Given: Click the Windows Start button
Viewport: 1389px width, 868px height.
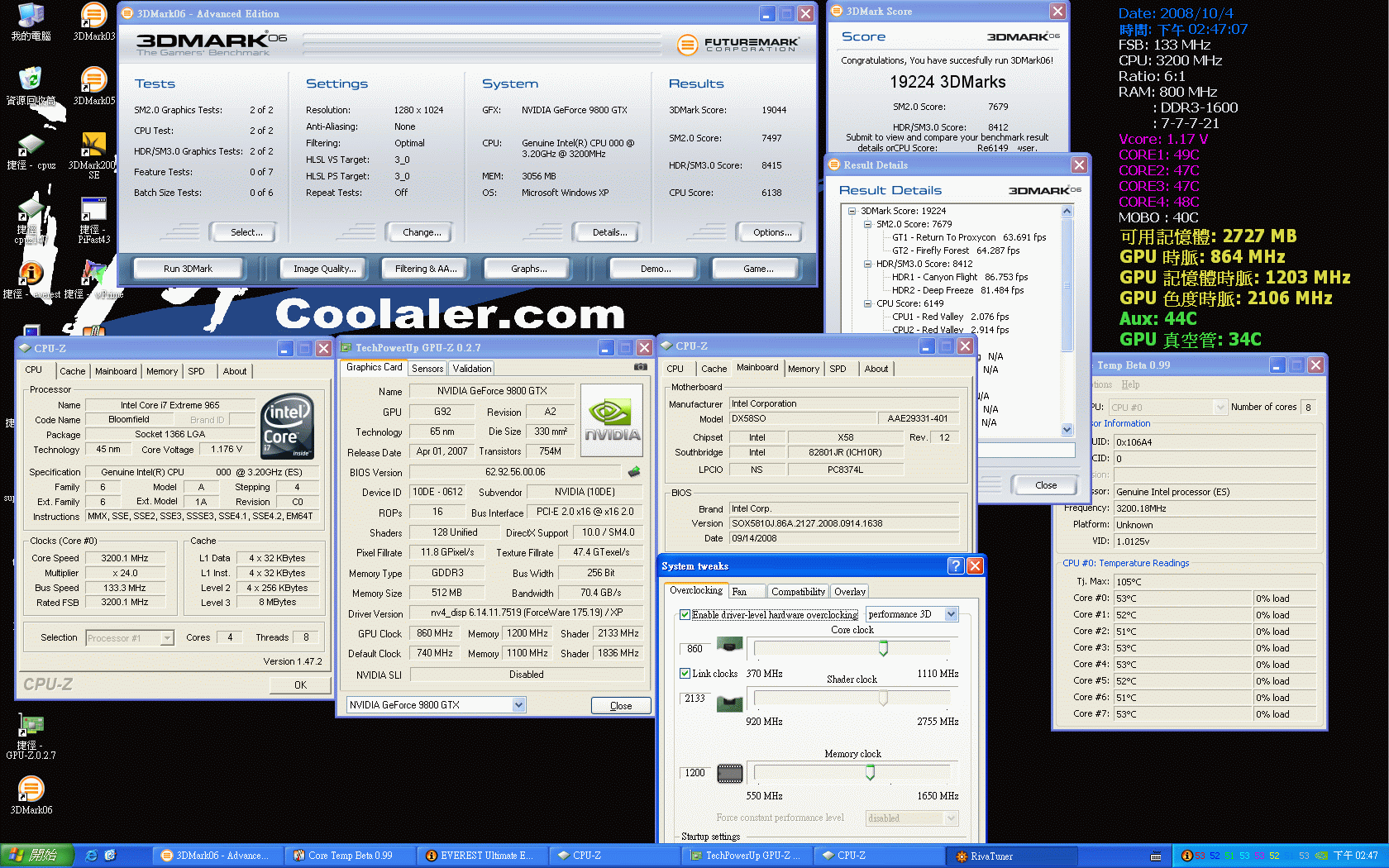Looking at the screenshot, I should pos(37,856).
